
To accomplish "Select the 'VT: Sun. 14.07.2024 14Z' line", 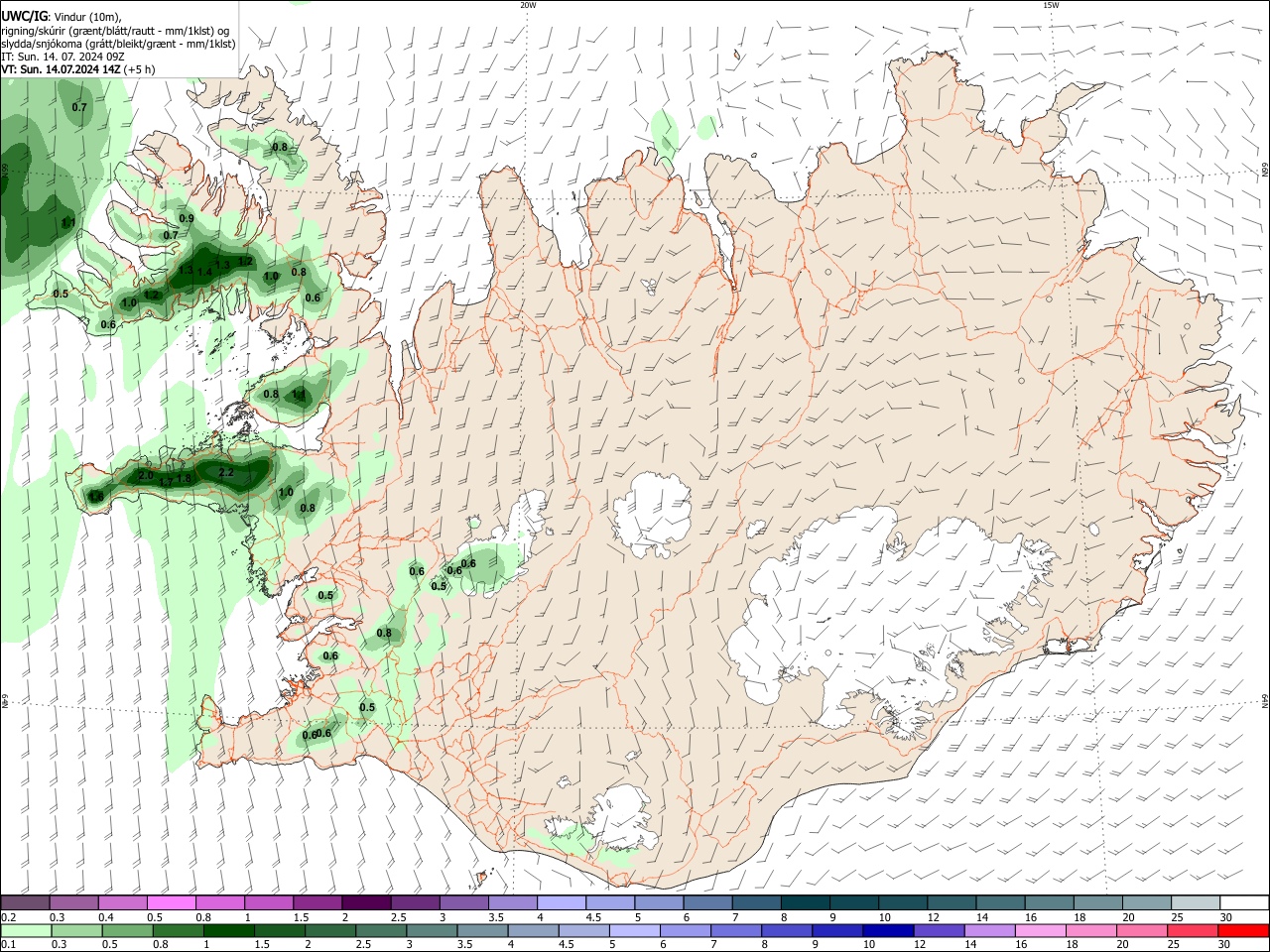I will coord(62,69).
